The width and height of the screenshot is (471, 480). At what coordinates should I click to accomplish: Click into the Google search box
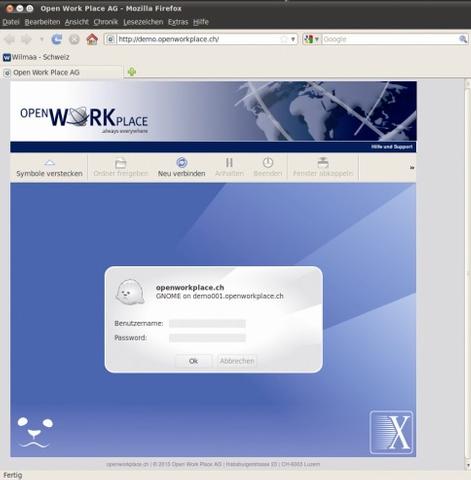pos(390,39)
